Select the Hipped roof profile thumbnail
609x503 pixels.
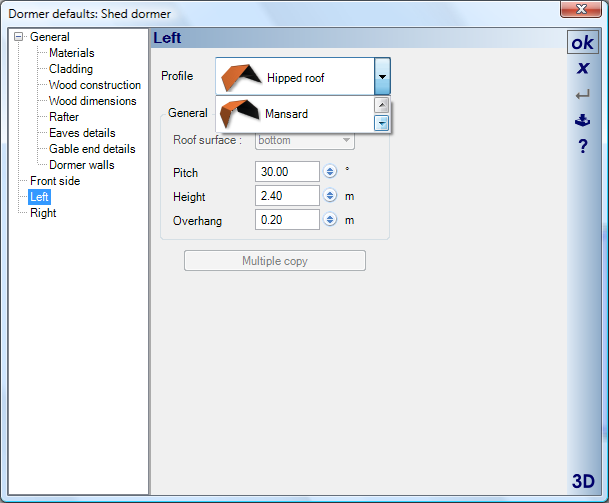pyautogui.click(x=240, y=77)
